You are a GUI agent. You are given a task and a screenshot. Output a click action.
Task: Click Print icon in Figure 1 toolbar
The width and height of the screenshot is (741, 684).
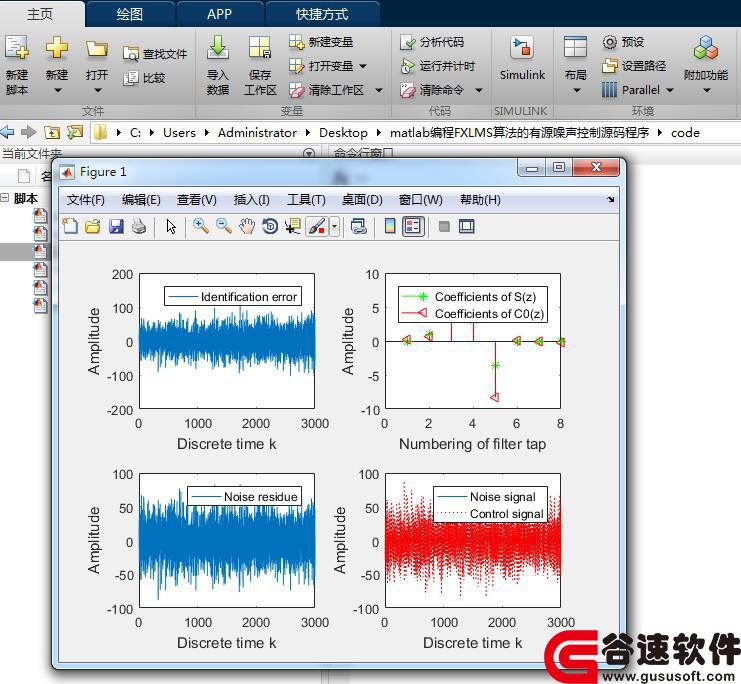(x=139, y=226)
